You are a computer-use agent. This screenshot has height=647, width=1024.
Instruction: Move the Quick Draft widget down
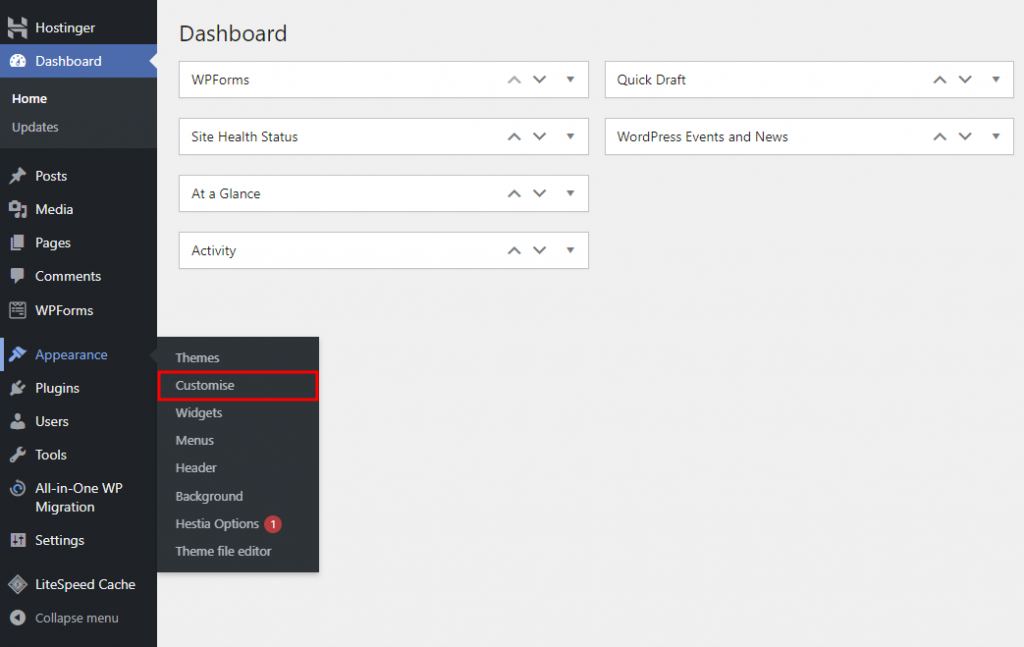coord(964,79)
